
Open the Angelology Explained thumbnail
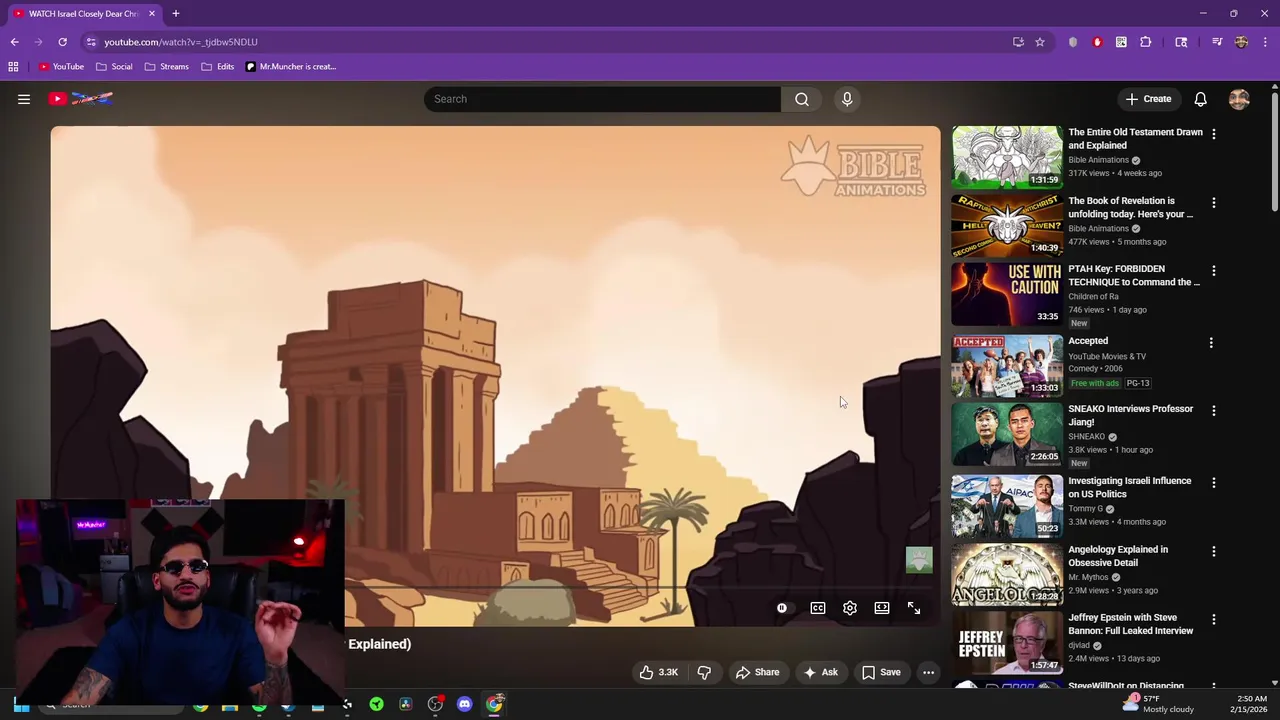1007,574
